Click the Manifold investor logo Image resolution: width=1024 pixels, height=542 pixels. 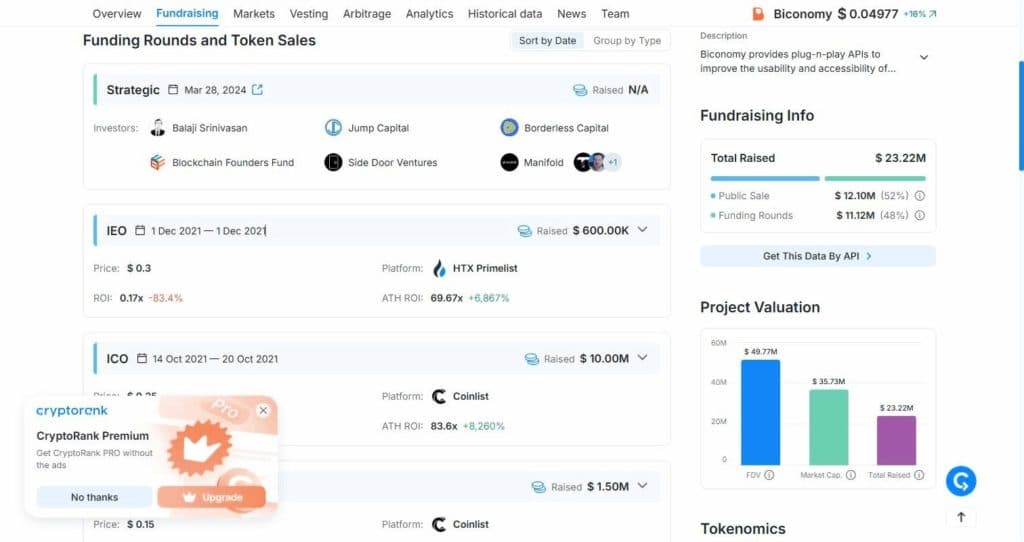click(x=509, y=162)
